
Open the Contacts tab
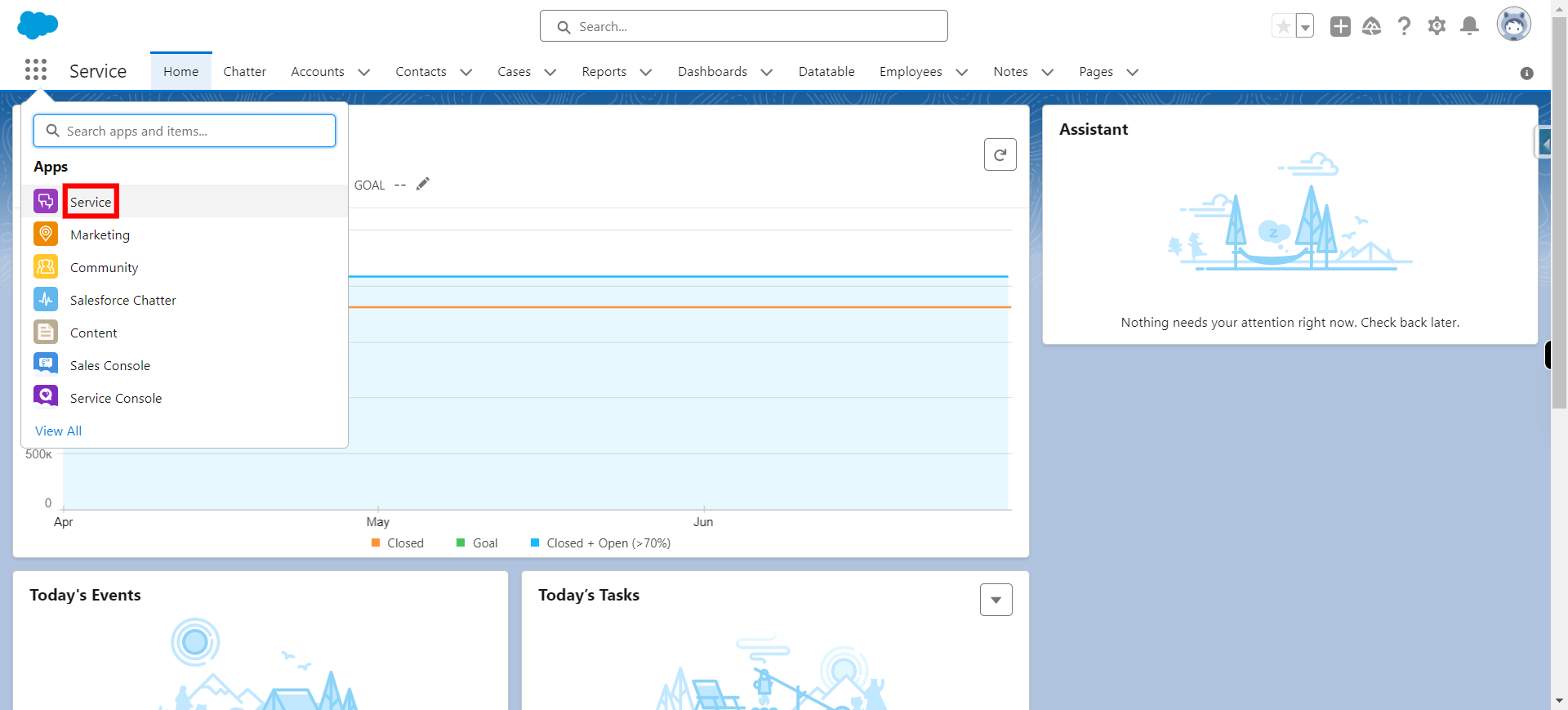click(421, 72)
